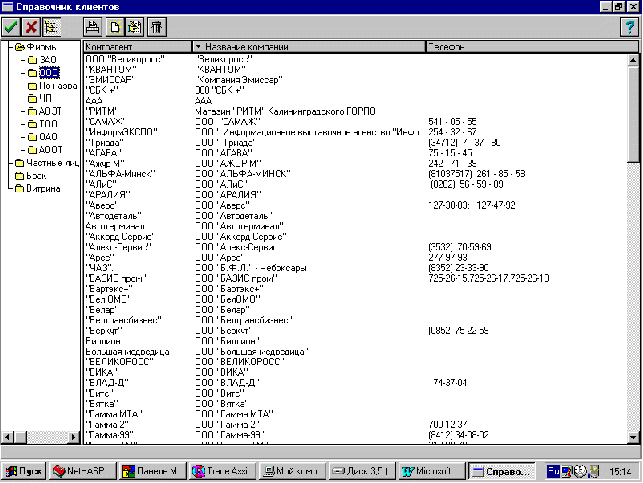Select "АЛЬФА-Минск" in the Контрагент column
The width and height of the screenshot is (643, 483).
[x=121, y=173]
